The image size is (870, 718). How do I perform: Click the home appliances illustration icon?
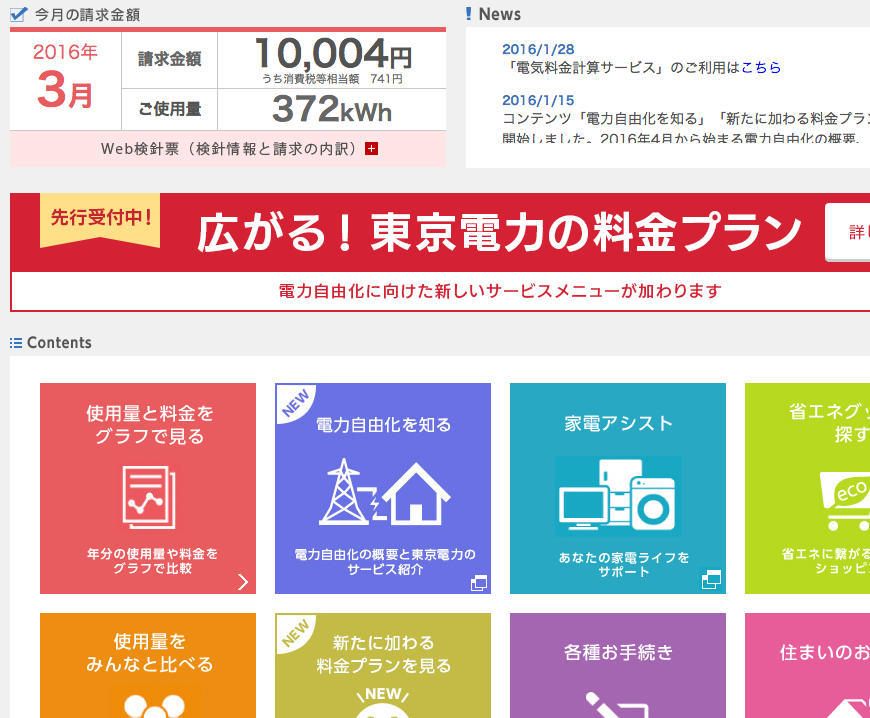tap(618, 496)
